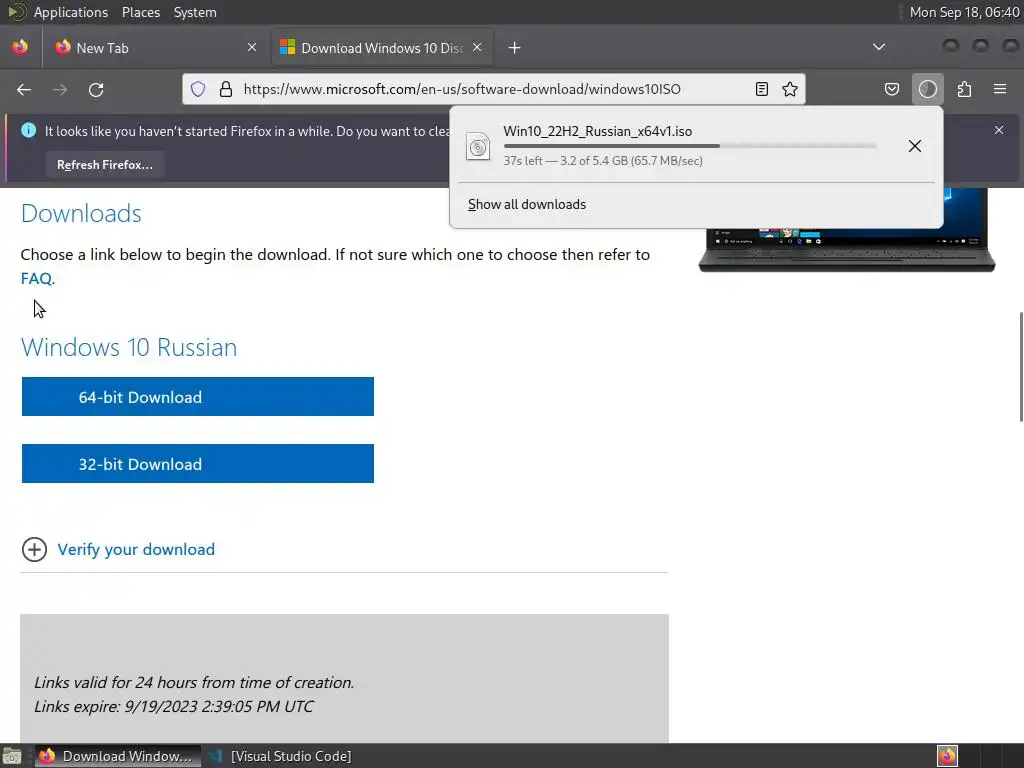Select Download Window taskbar item

click(118, 756)
